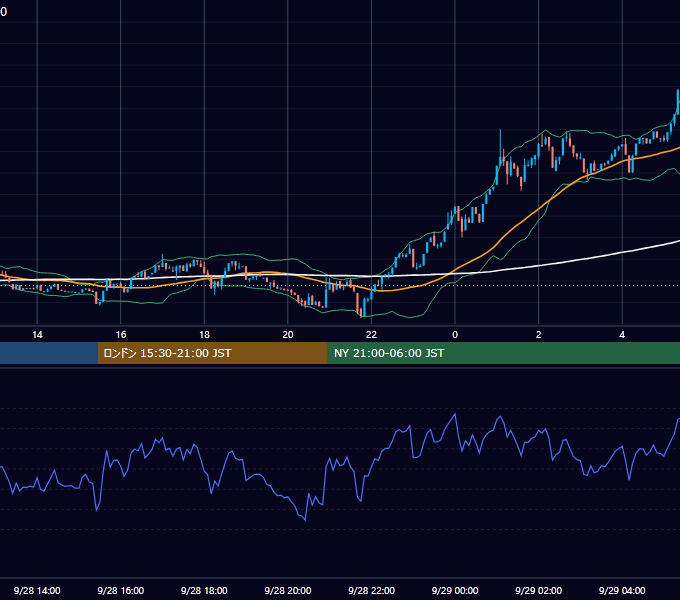680x600 pixels.
Task: Click the 9/29 04:00 time label
Action: click(622, 590)
